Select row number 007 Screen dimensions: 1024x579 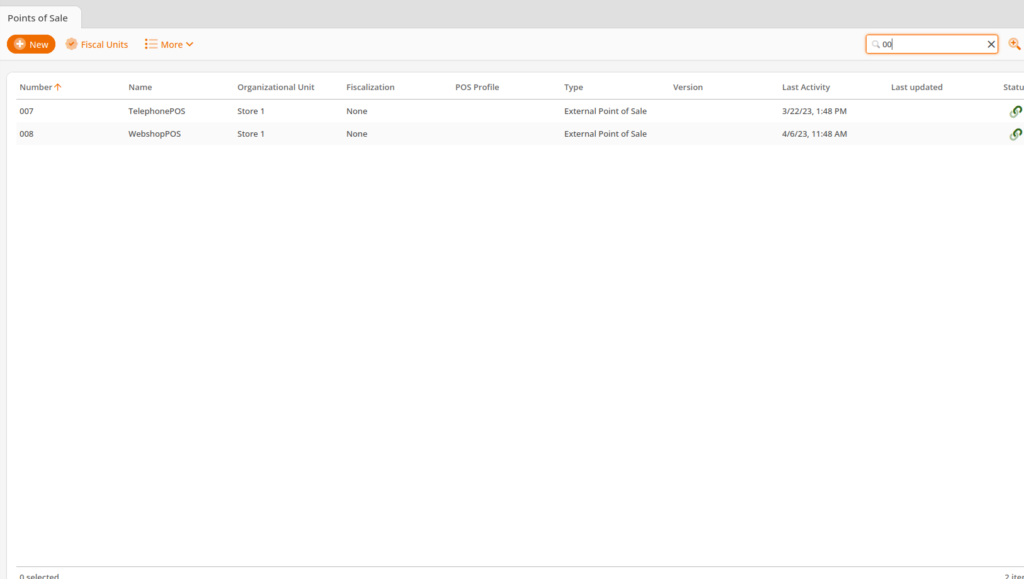[27, 111]
